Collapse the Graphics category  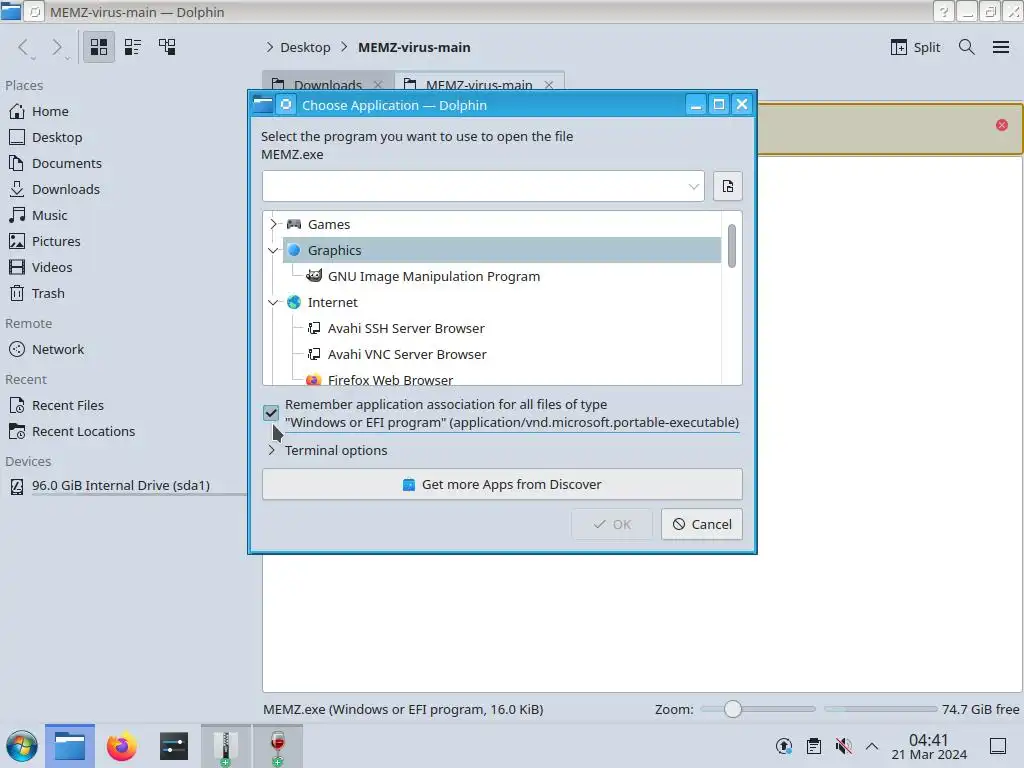[x=274, y=250]
